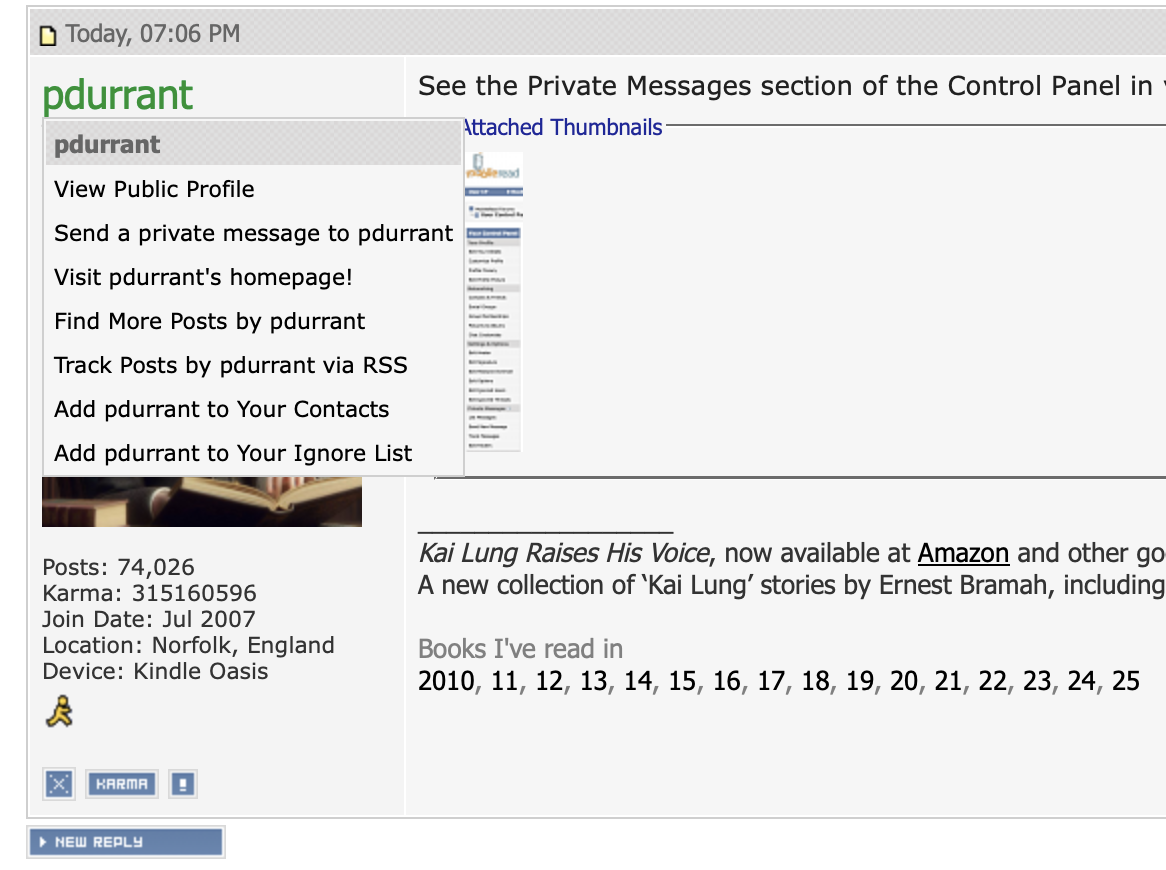Click the New Reply button
Screen dimensions: 1166x870
(125, 842)
